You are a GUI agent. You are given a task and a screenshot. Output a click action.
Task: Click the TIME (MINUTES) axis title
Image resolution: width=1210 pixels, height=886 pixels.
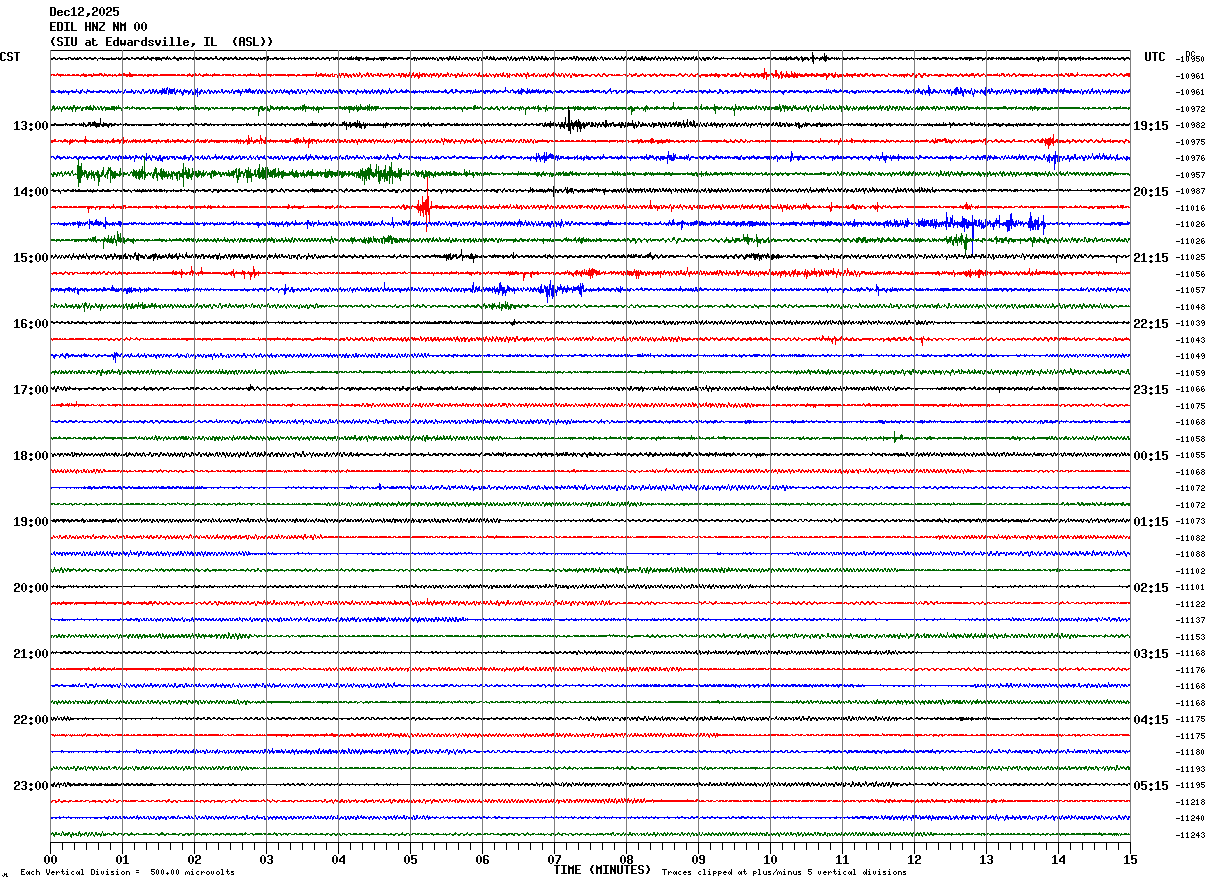point(602,870)
